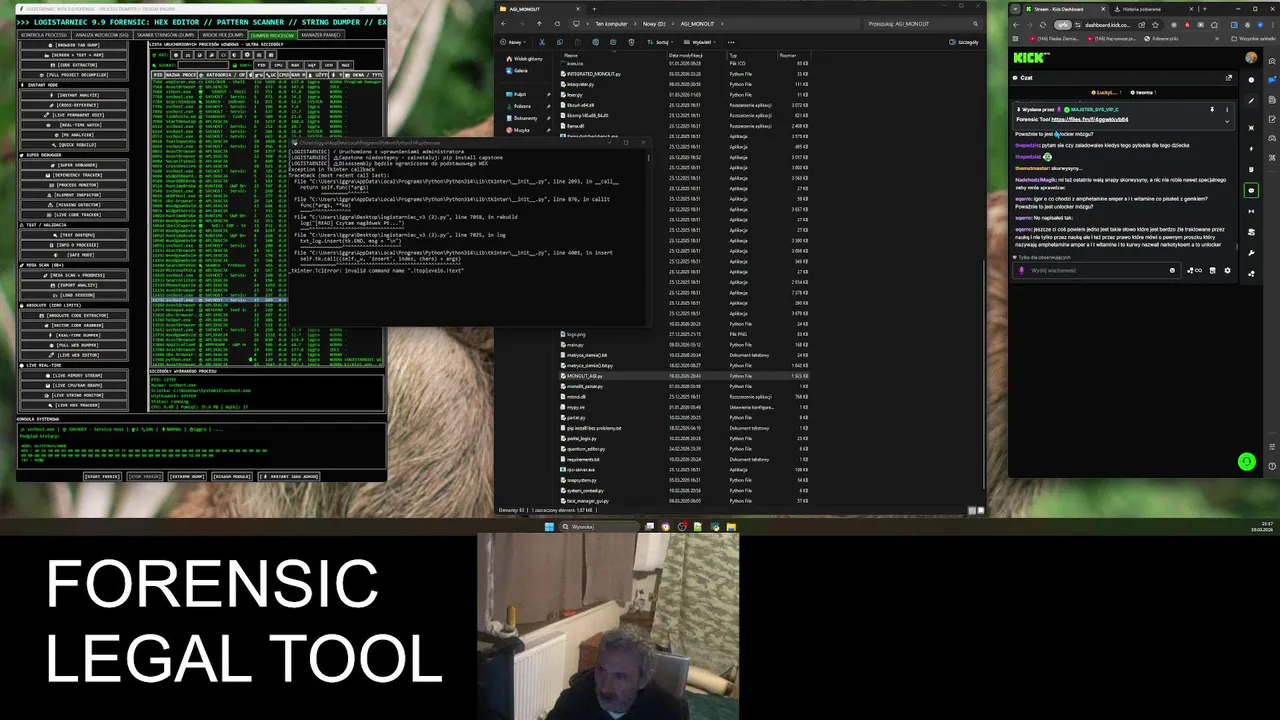This screenshot has width=1280, height=720.
Task: Toggle the Szczegóły details pane in Explorer
Action: (x=963, y=42)
